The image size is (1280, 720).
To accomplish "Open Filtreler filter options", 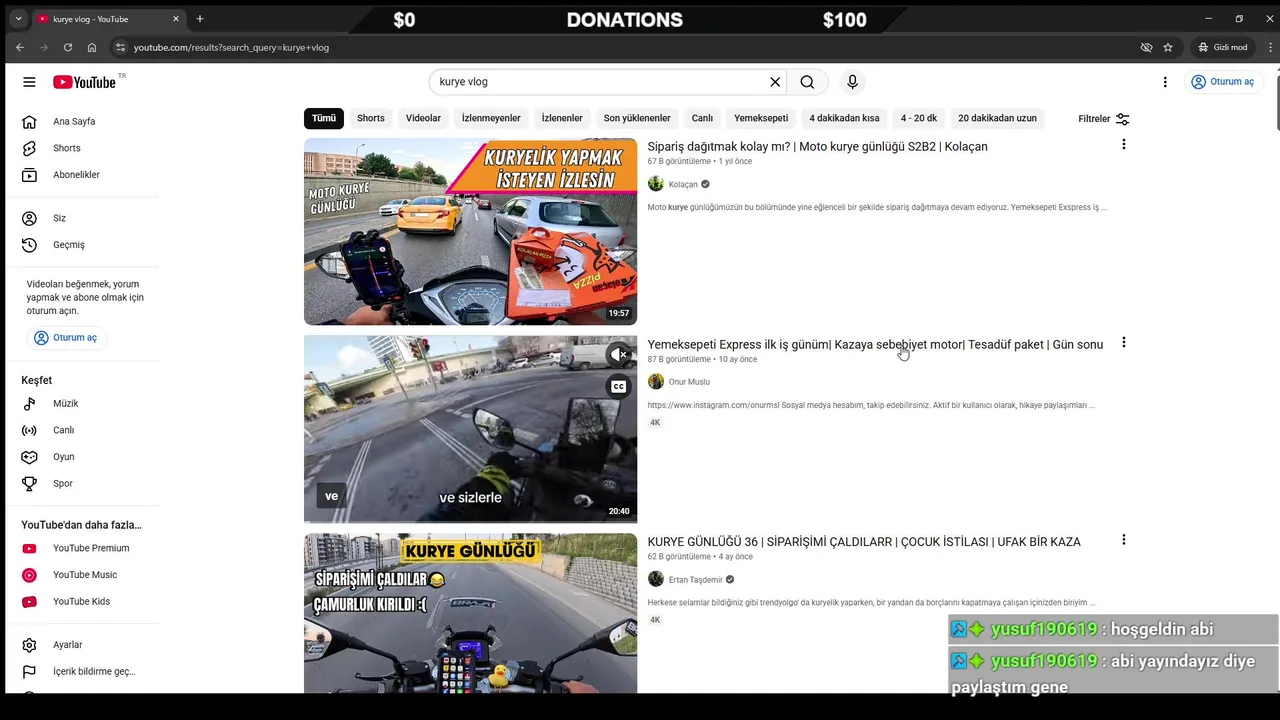I will tap(1103, 119).
